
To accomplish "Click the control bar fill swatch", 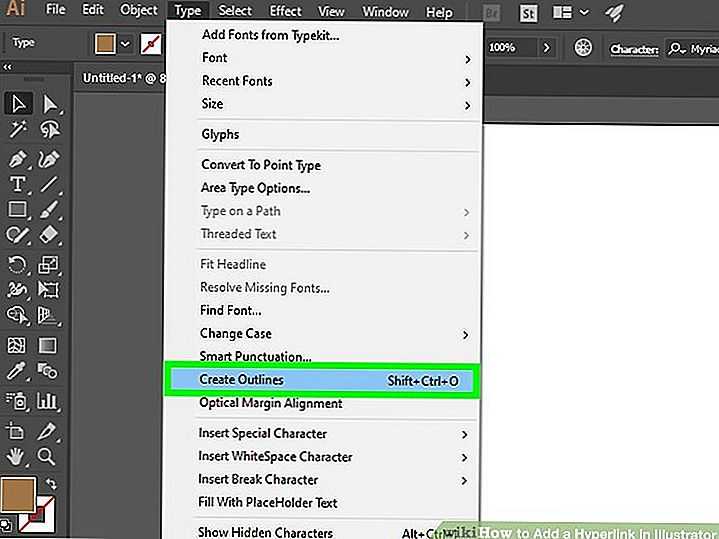I will (x=105, y=44).
